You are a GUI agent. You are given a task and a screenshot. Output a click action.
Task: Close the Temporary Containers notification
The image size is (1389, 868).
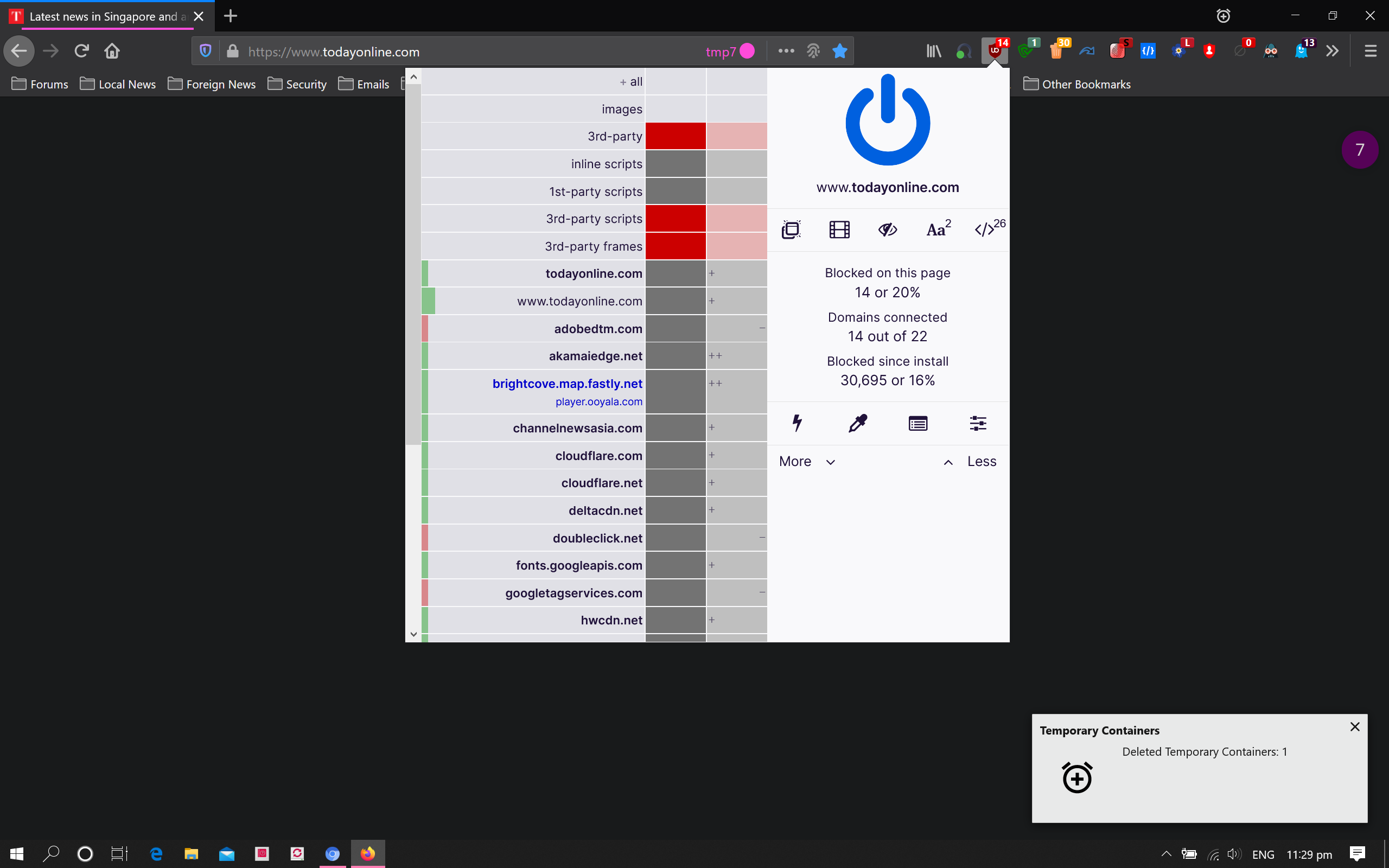[x=1355, y=727]
